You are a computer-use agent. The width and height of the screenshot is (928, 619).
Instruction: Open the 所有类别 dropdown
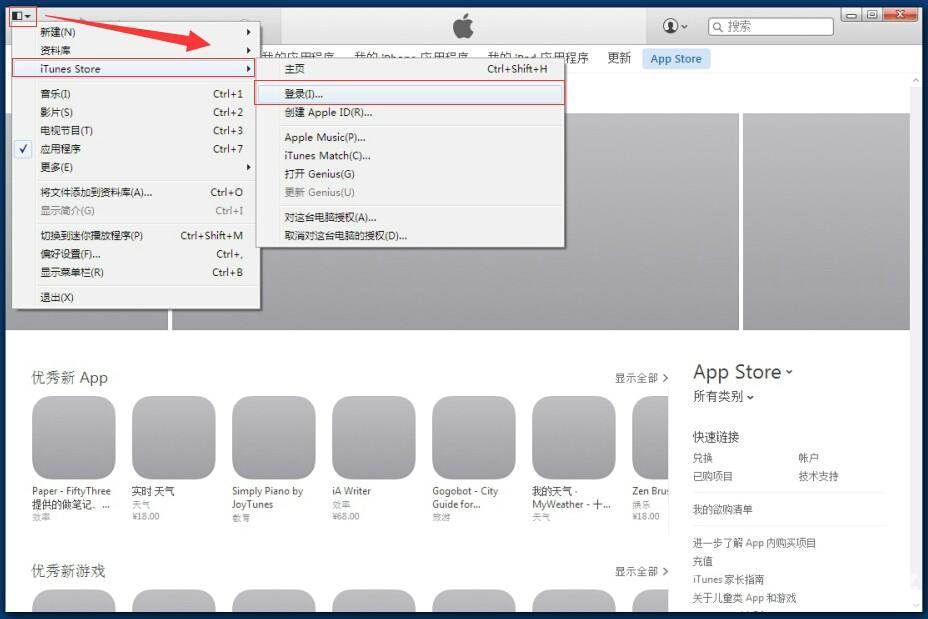tap(723, 397)
